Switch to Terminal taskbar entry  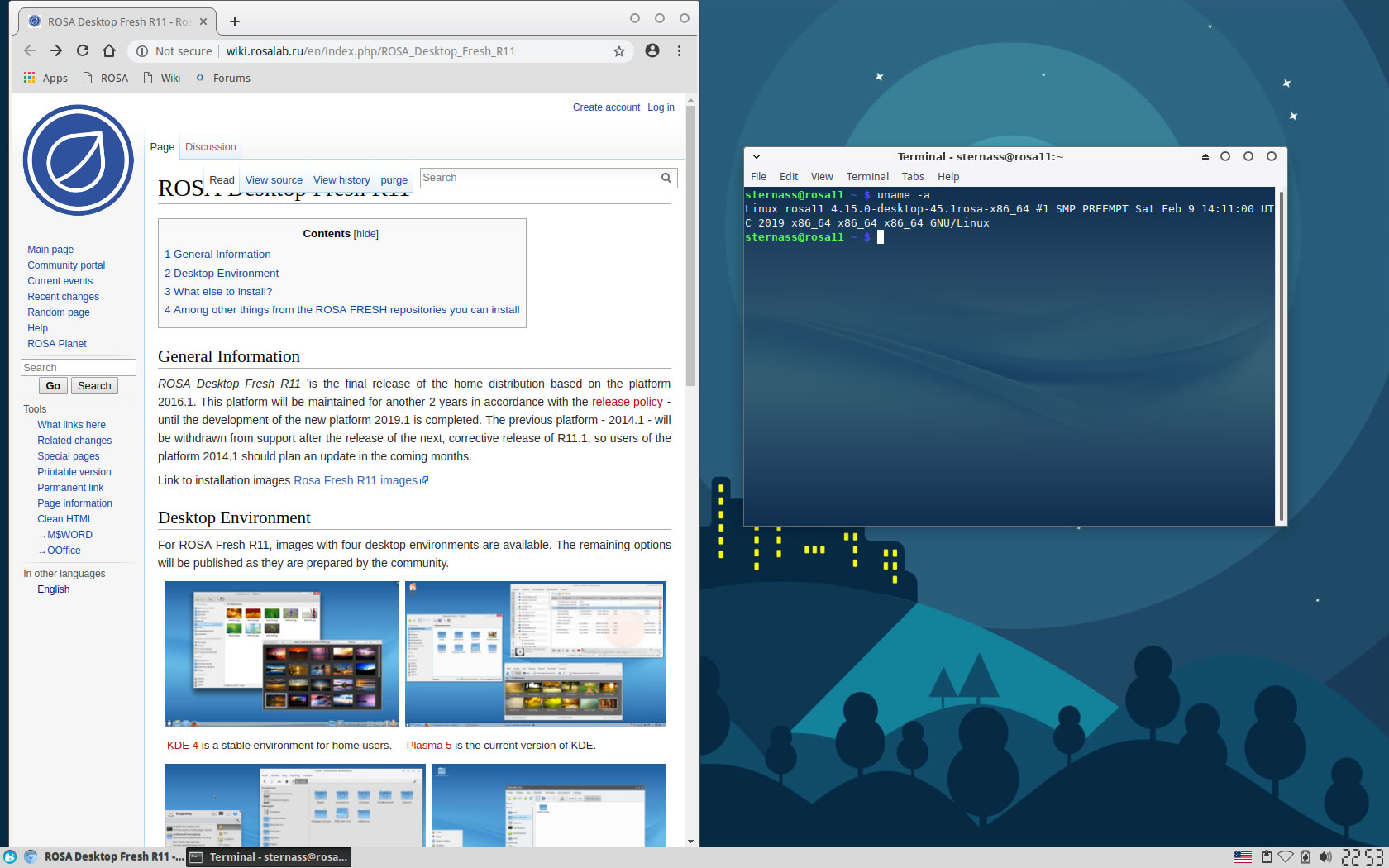pos(269,857)
